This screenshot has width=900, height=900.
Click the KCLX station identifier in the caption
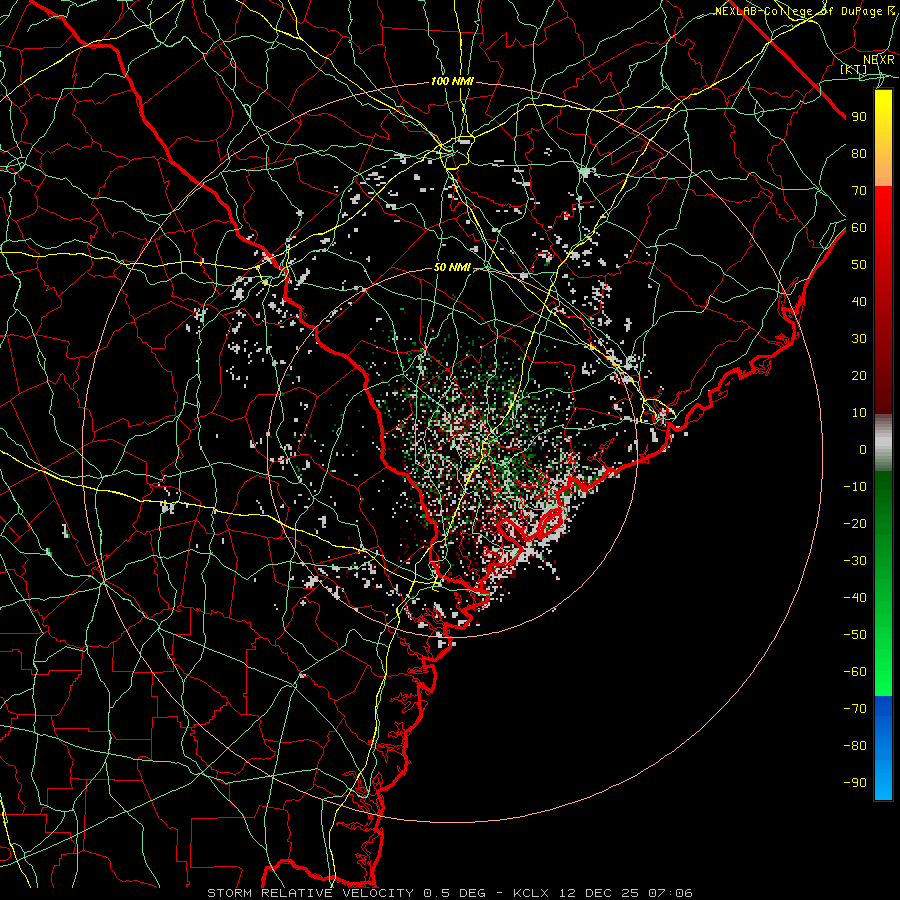531,893
